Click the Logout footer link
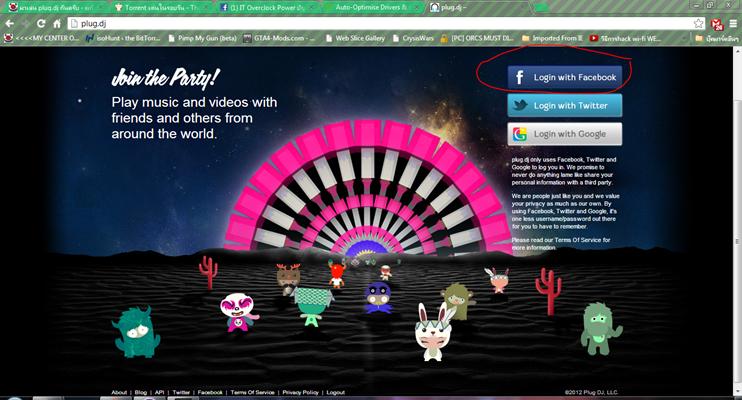742x400 pixels. pyautogui.click(x=336, y=392)
